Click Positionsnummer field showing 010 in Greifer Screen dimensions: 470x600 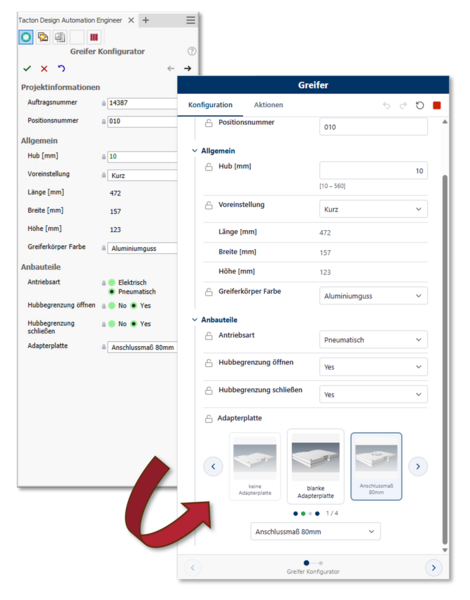pos(373,127)
